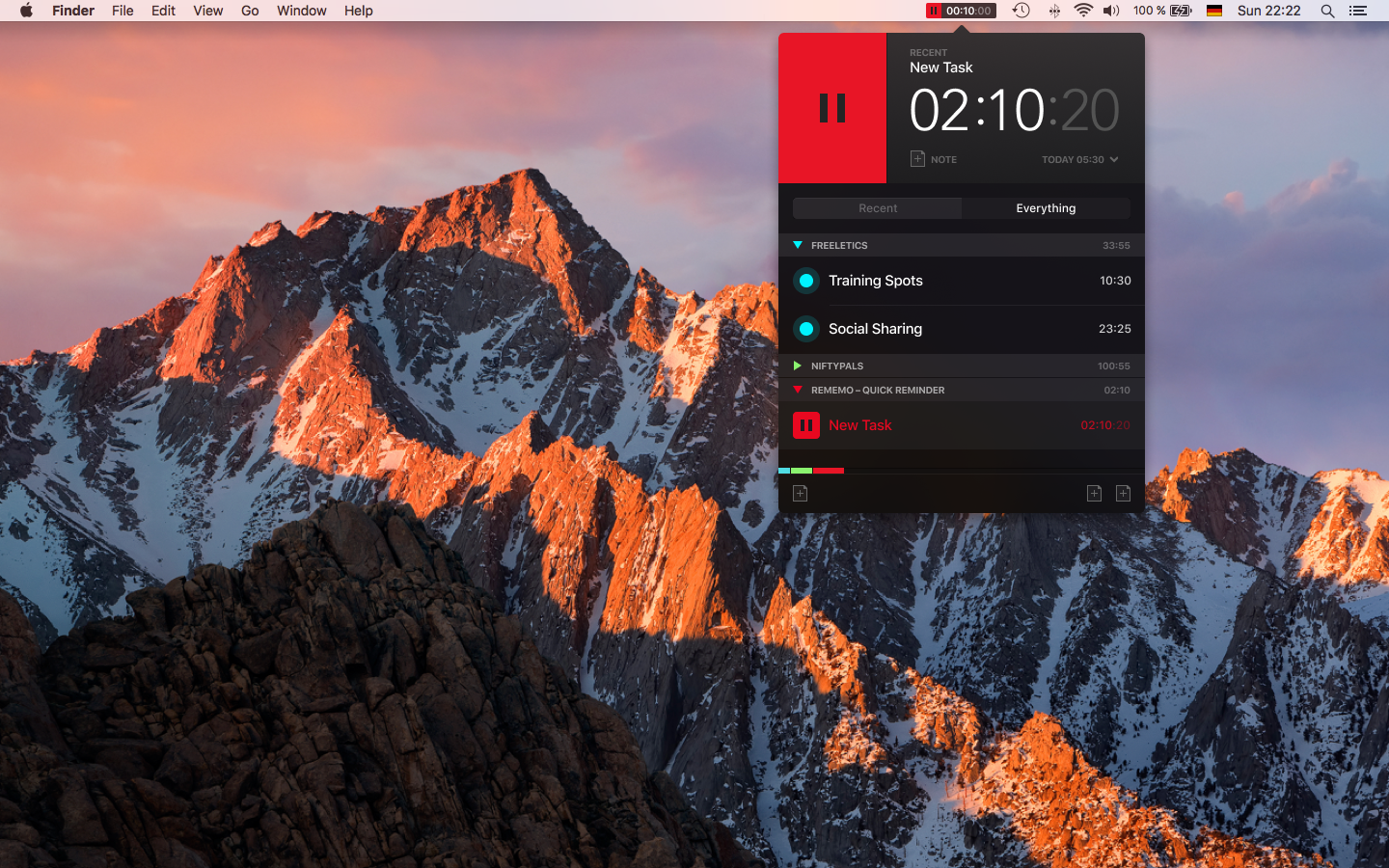Open the Go menu
The height and width of the screenshot is (868, 1389).
pos(250,11)
